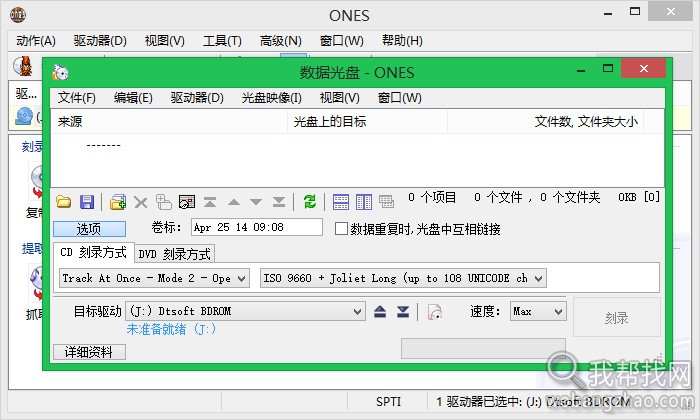Click the ONES main window logo icon
The image size is (700, 420).
pyautogui.click(x=18, y=15)
